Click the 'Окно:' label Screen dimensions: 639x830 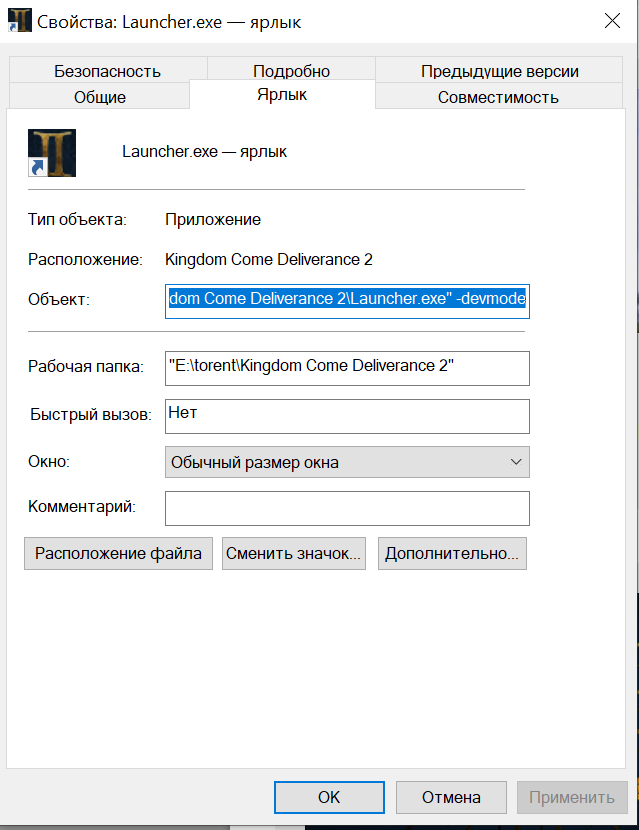point(49,462)
